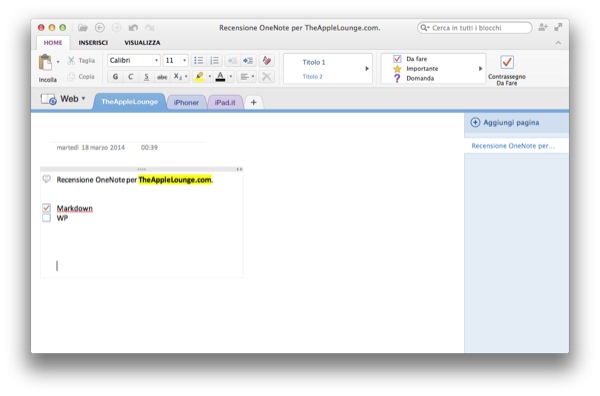Viewport: 600px width, 396px height.
Task: Click the highlighted TheAppleLounge.com text
Action: (175, 179)
